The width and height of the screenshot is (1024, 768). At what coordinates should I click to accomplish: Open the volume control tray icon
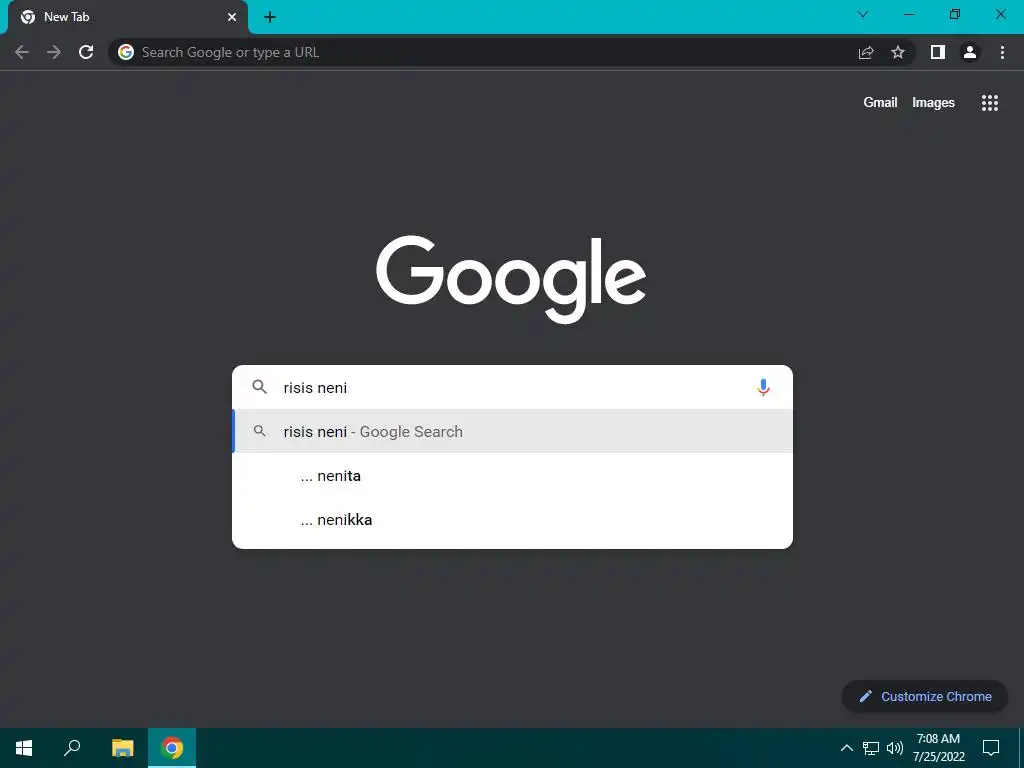click(895, 748)
